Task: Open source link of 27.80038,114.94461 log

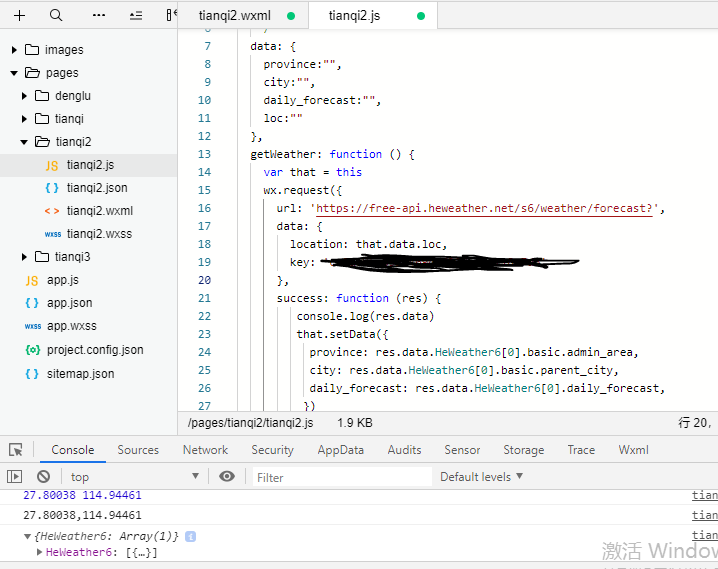Action: tap(705, 515)
